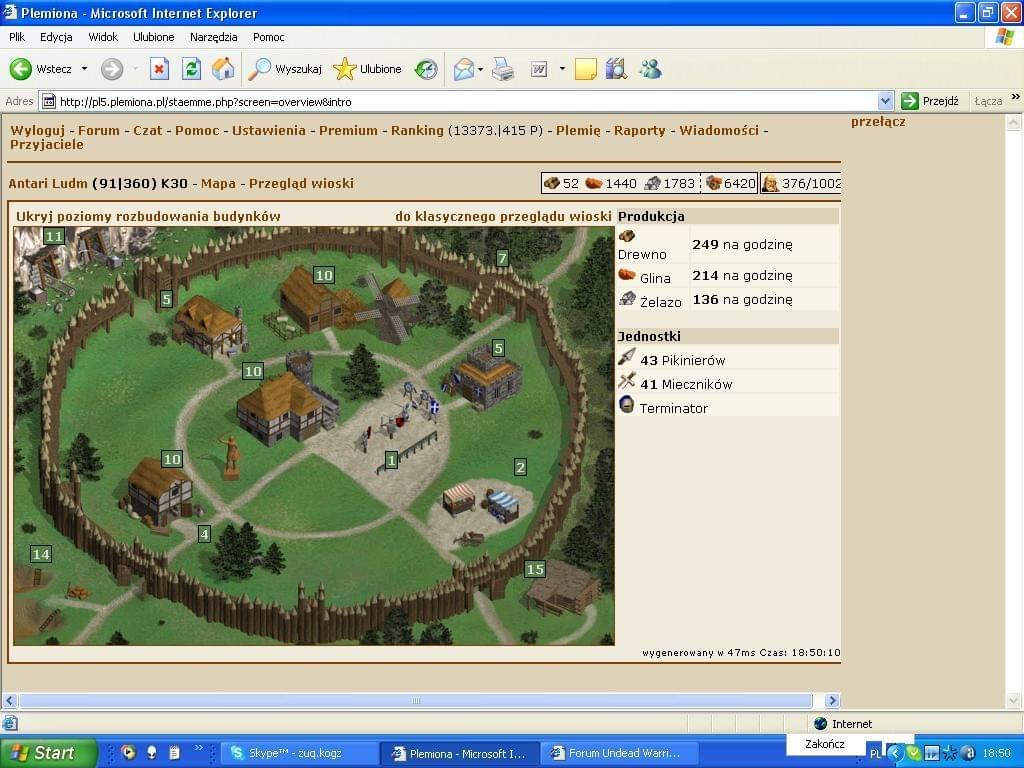This screenshot has height=768, width=1024.
Task: Open the Windows Messenger toolbar icon
Action: [650, 69]
